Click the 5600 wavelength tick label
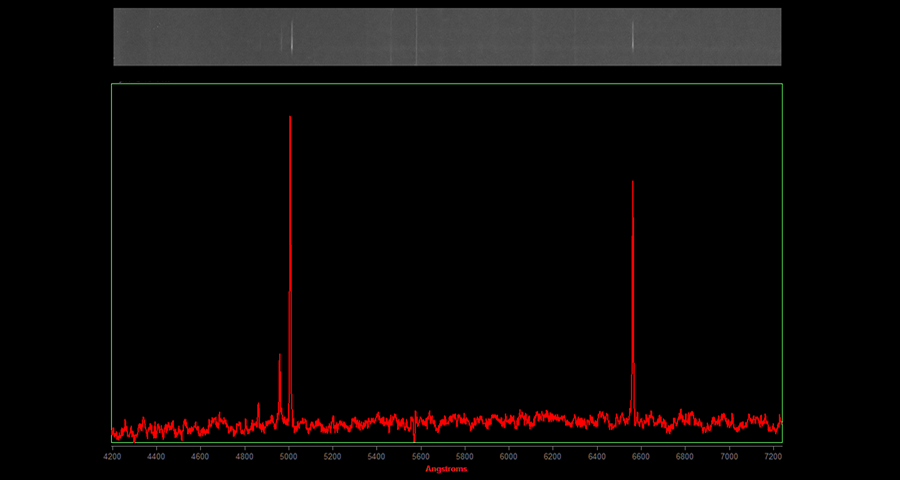The width and height of the screenshot is (900, 480). click(x=420, y=456)
